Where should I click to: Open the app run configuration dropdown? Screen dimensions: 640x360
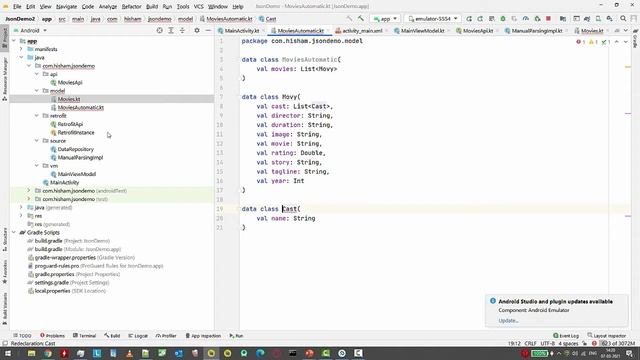click(385, 19)
